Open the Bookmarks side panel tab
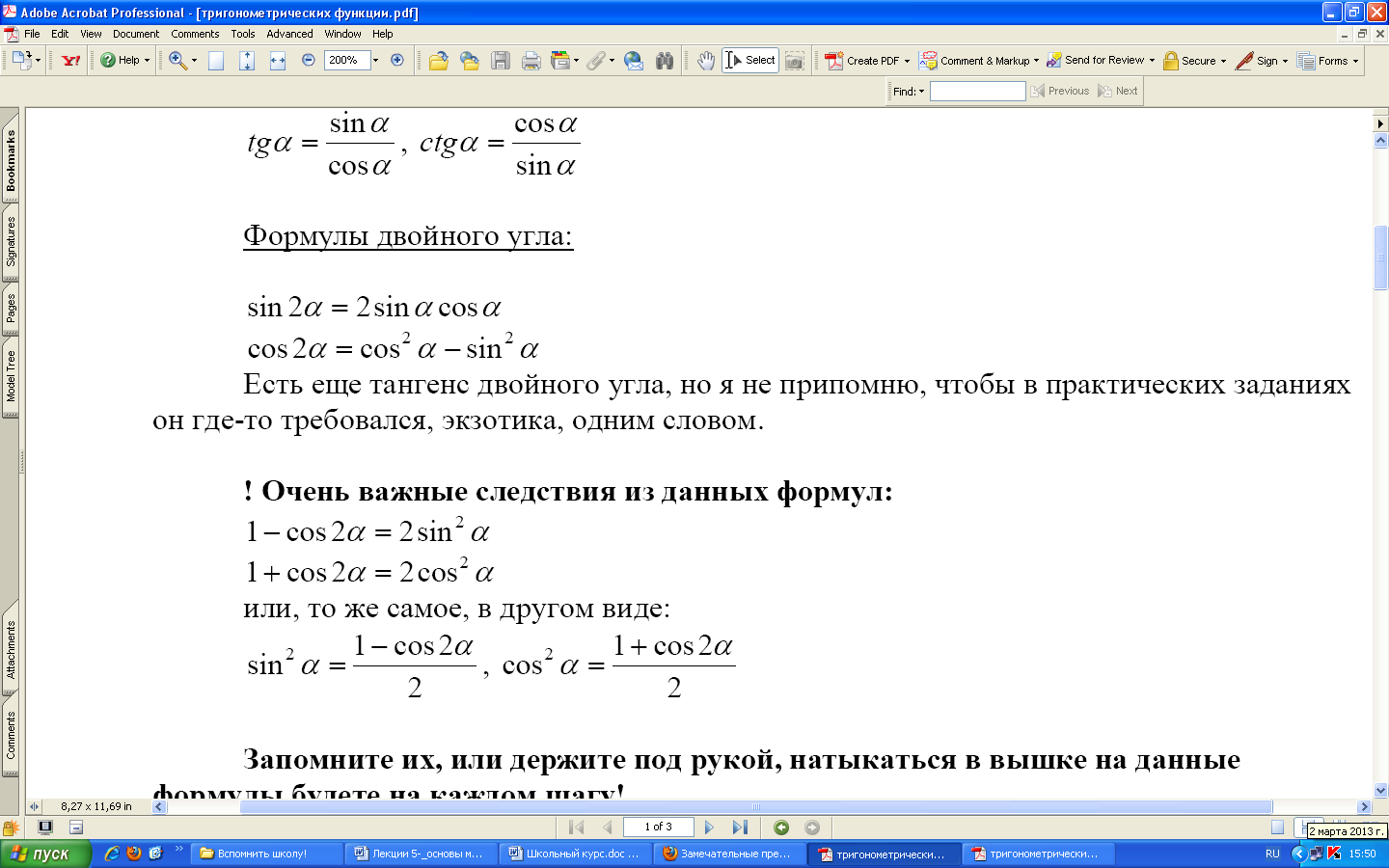 pos(11,161)
